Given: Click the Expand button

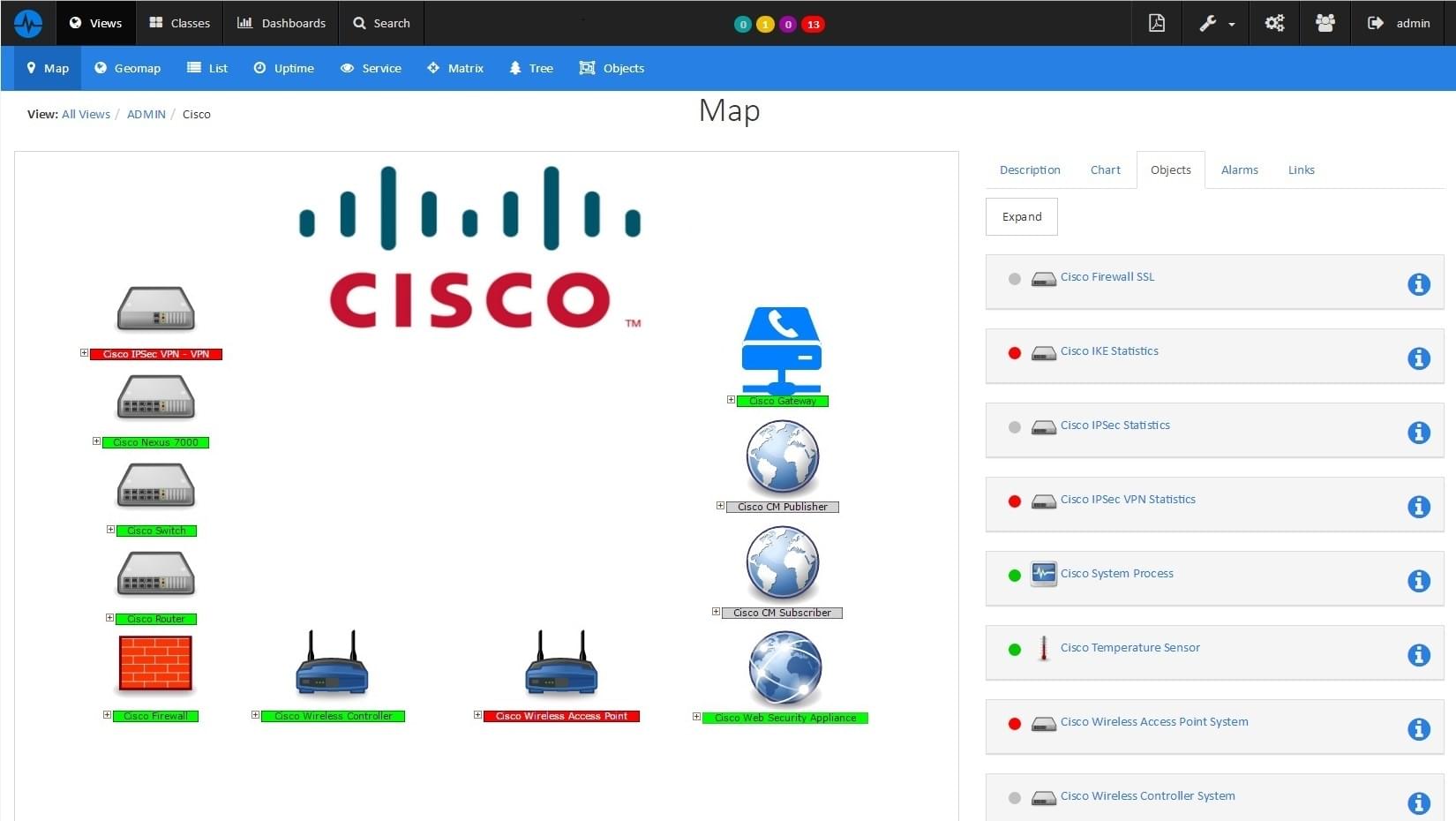Looking at the screenshot, I should (x=1022, y=216).
